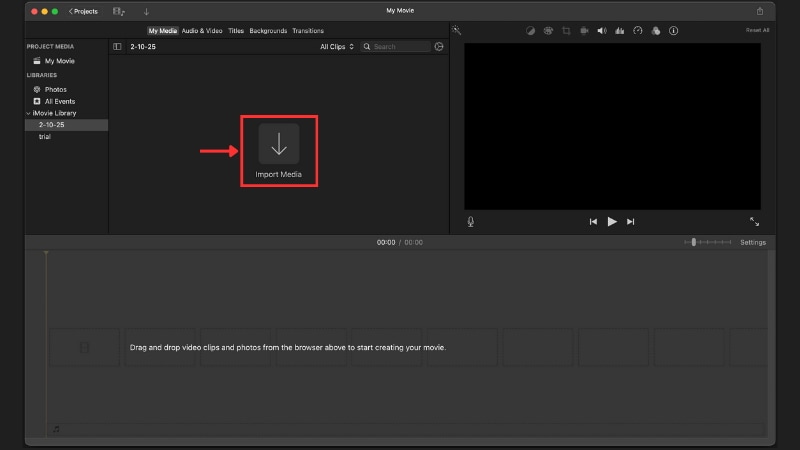
Task: Switch to the My Media tab
Action: [x=163, y=31]
